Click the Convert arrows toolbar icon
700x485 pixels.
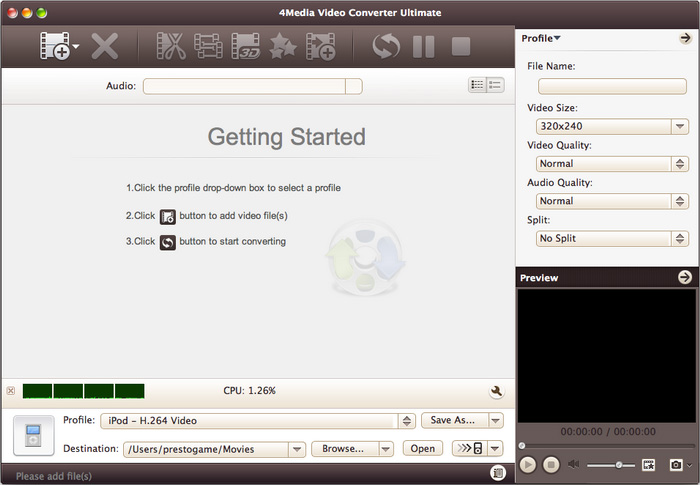click(x=386, y=46)
